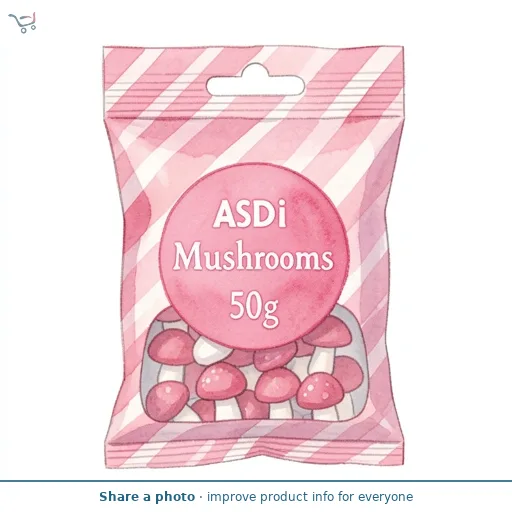Viewport: 512px width, 512px height.
Task: Click the striped top seal of the bag
Action: [x=253, y=82]
